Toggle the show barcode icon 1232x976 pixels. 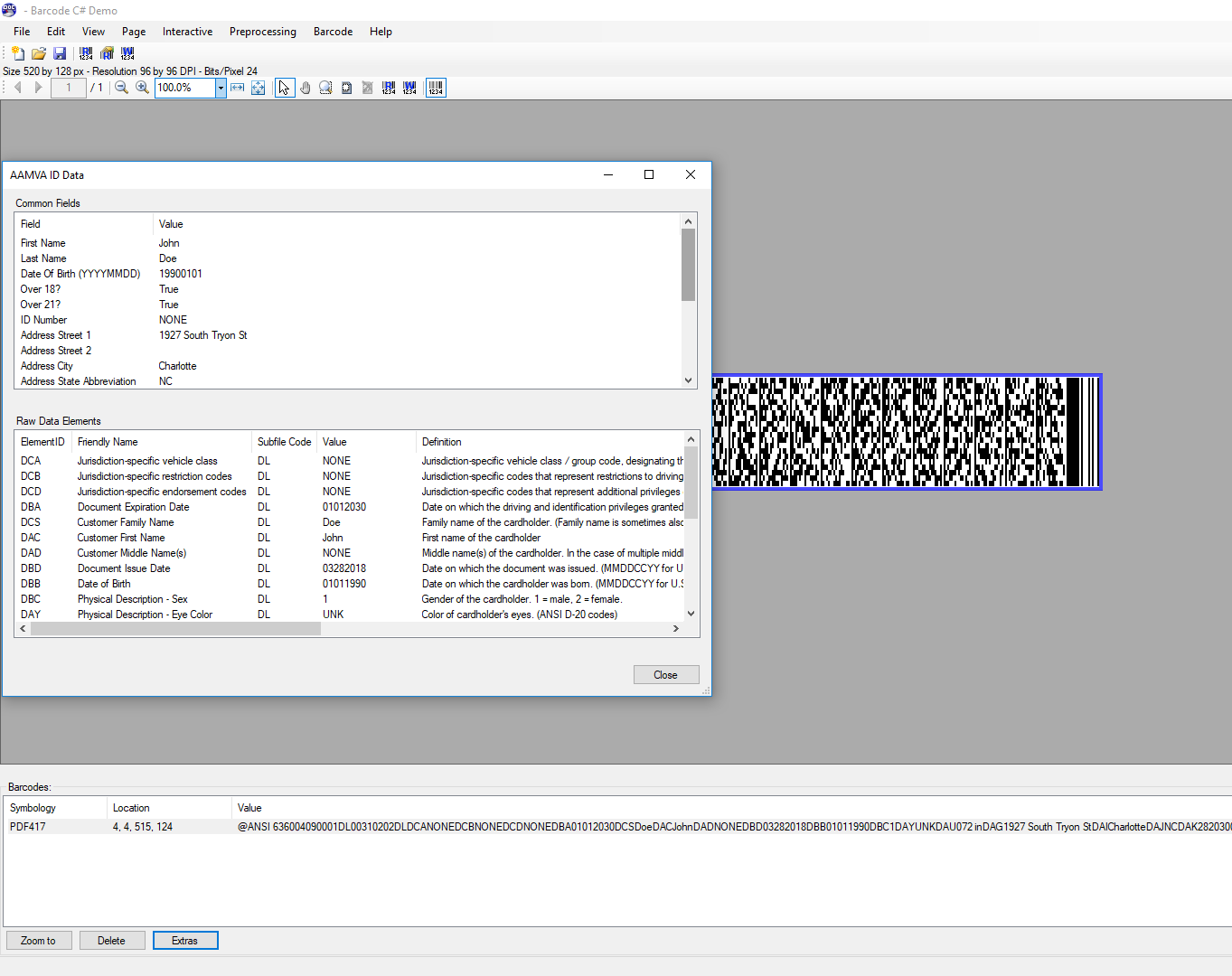436,88
